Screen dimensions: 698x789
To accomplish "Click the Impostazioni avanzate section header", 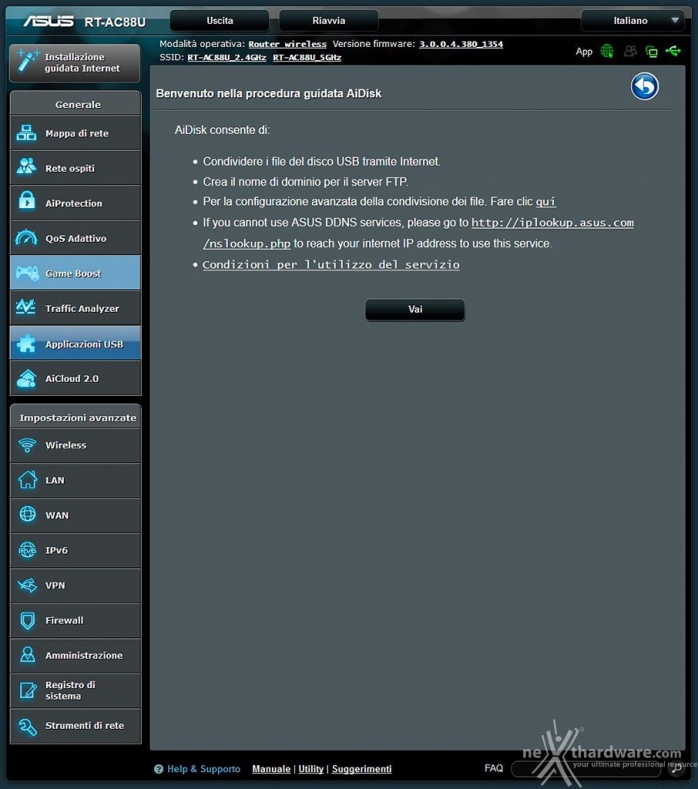I will click(75, 417).
